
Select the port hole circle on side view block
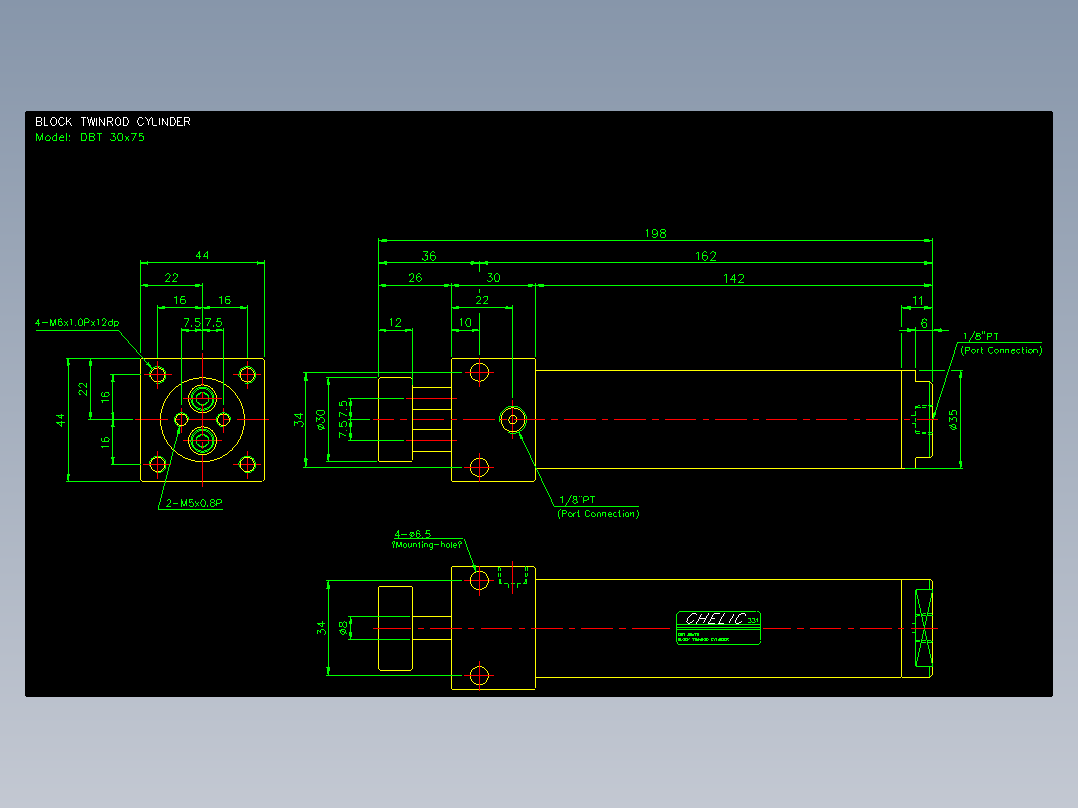[513, 419]
